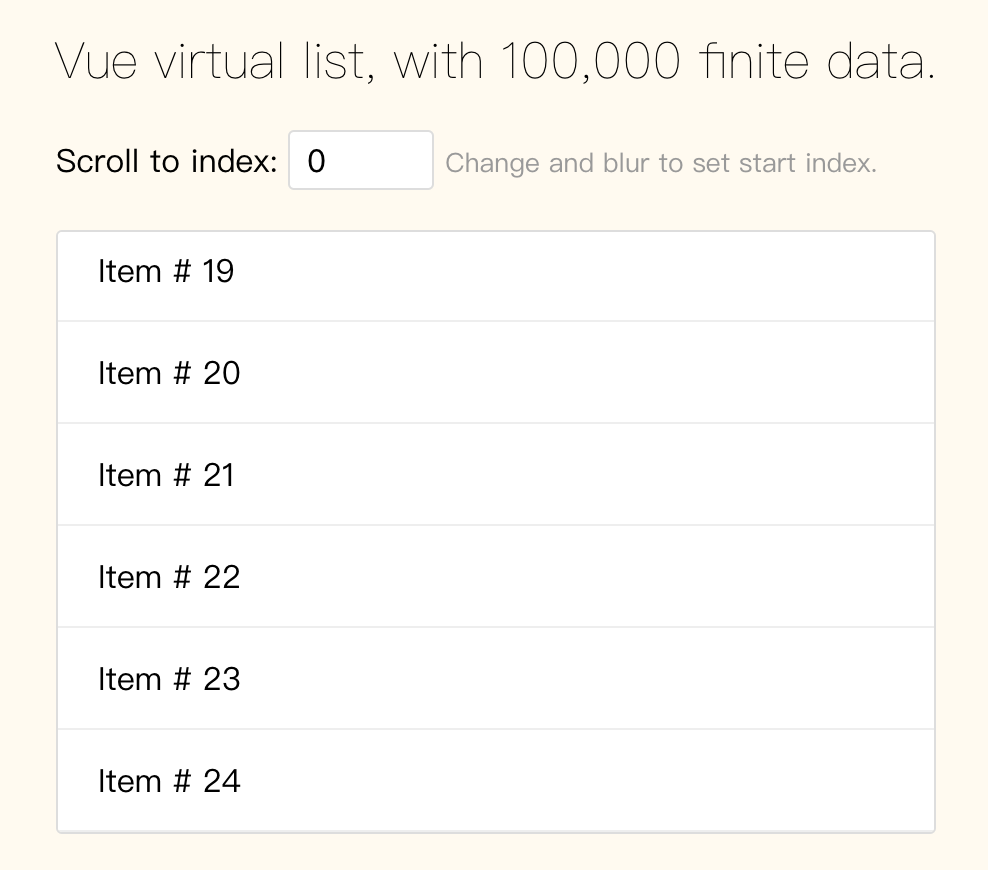
Task: Click the "Item # 22" text label
Action: tap(169, 577)
